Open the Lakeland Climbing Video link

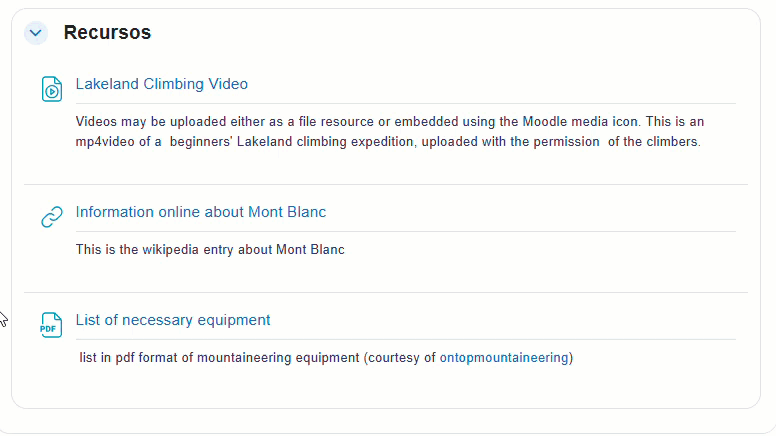pyautogui.click(x=162, y=84)
